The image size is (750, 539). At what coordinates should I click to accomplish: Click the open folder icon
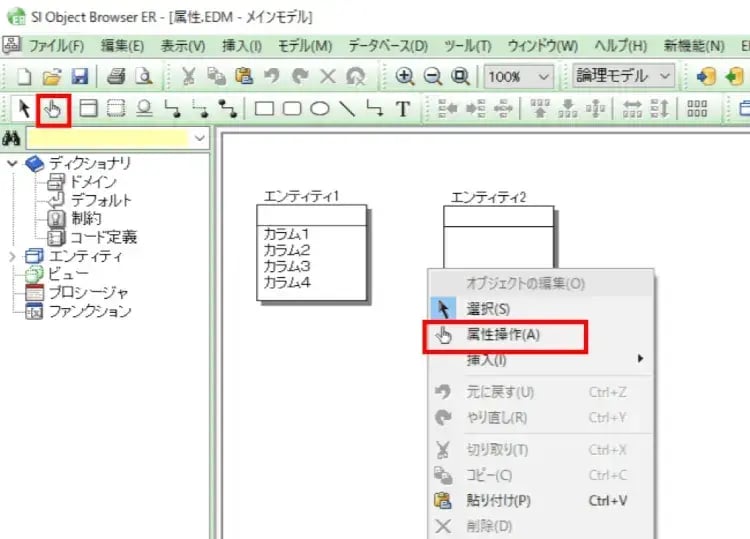click(52, 76)
